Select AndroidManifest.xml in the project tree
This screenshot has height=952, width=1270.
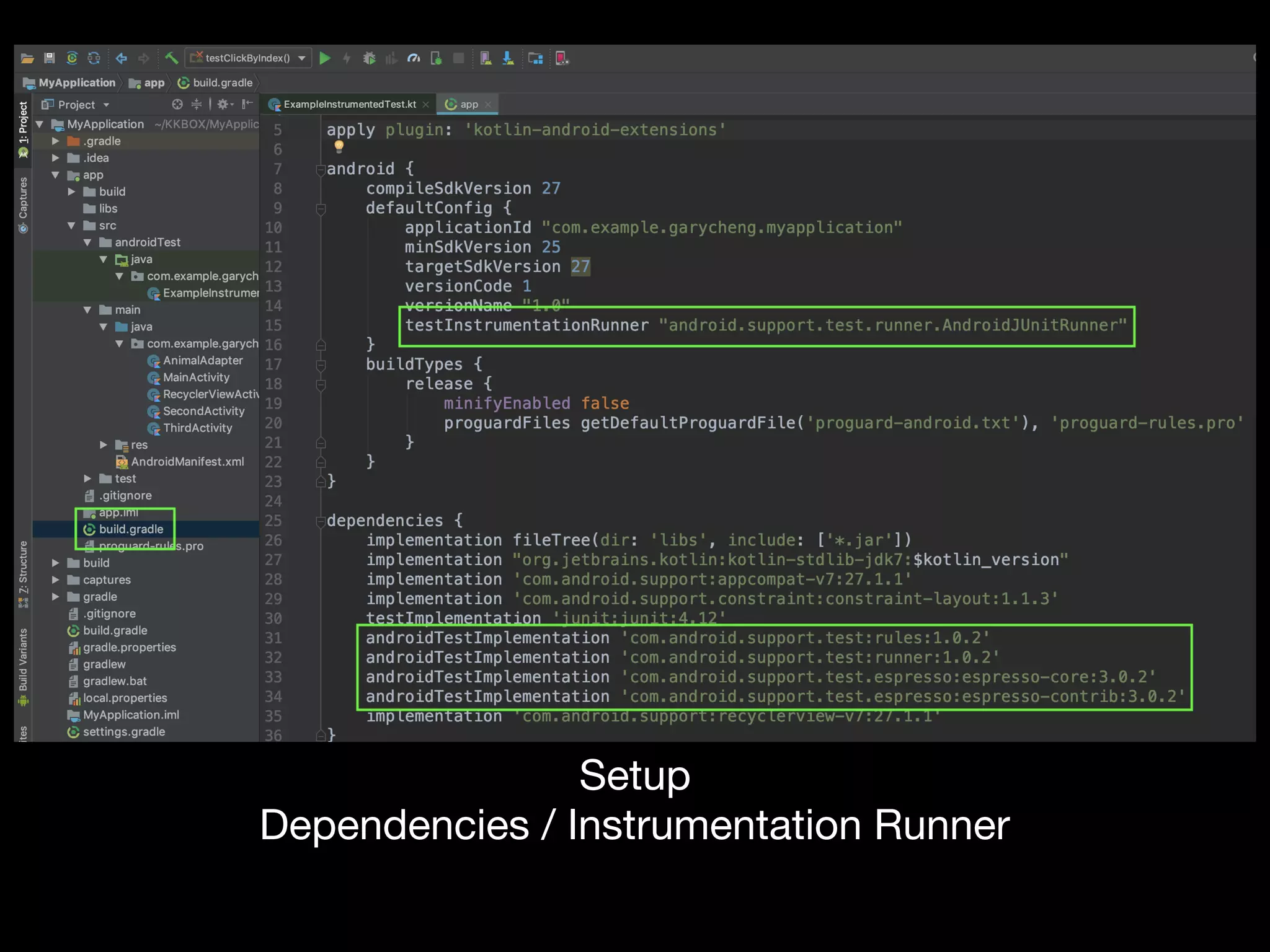tap(180, 462)
